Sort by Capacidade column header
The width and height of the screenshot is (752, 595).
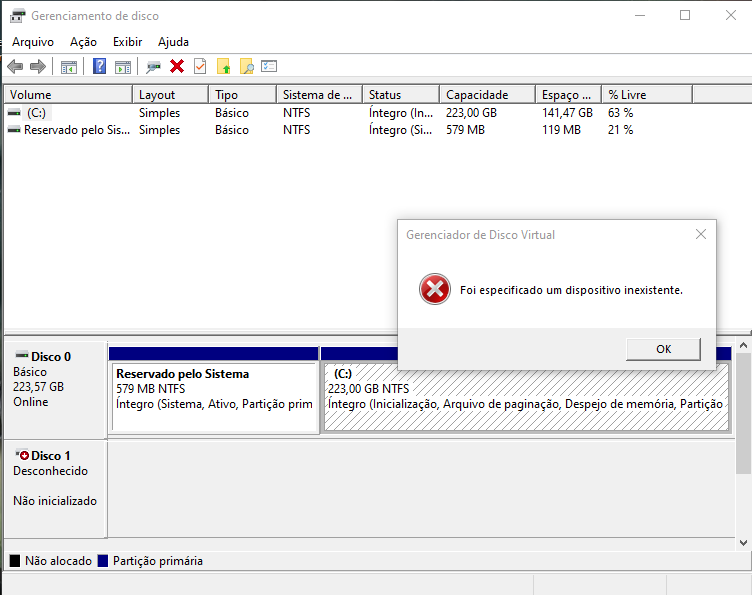click(x=477, y=95)
